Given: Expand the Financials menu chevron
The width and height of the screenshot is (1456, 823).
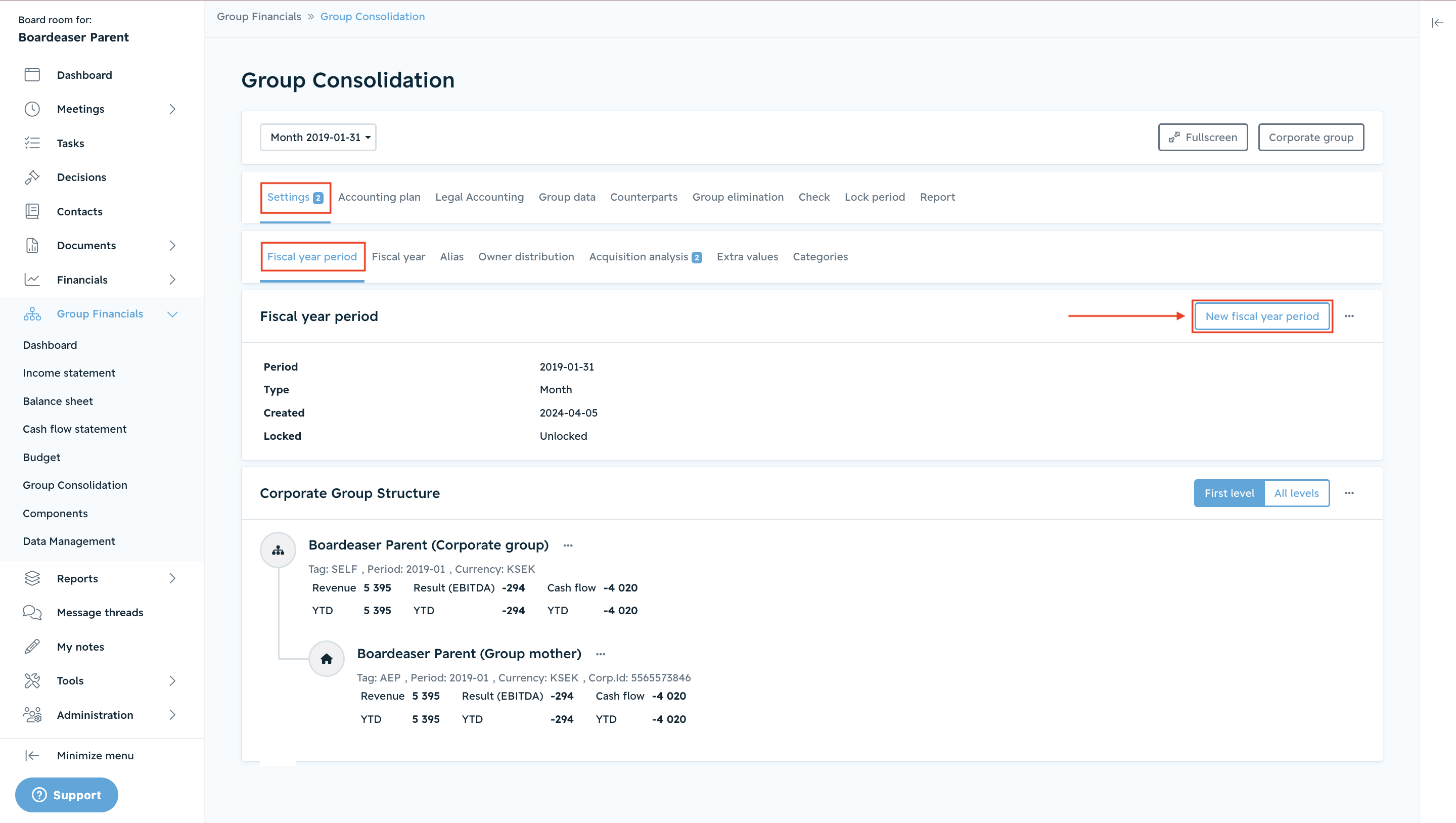Looking at the screenshot, I should pyautogui.click(x=172, y=280).
